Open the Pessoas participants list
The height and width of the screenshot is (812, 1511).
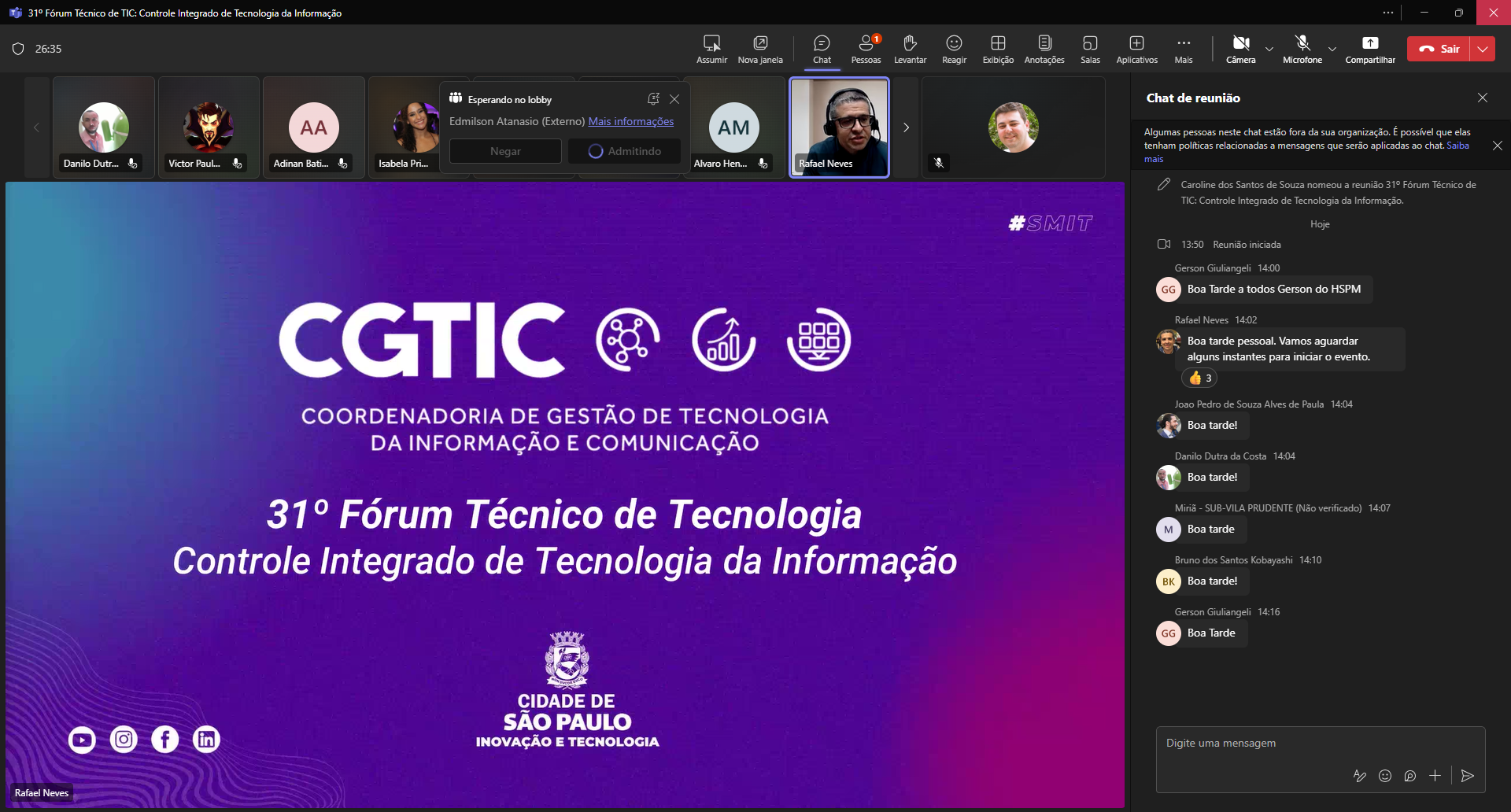click(866, 49)
